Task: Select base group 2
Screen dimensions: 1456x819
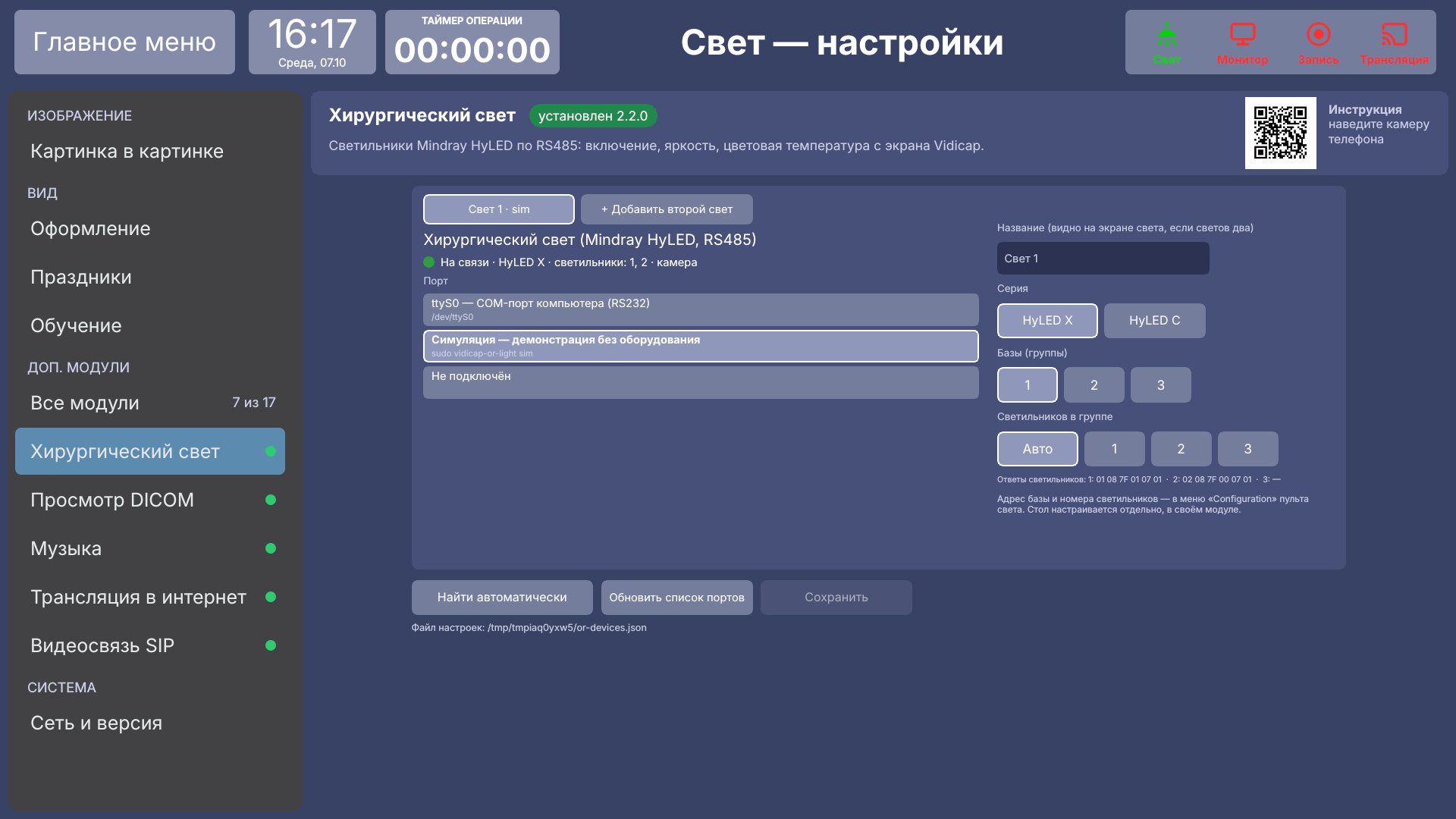Action: 1094,385
